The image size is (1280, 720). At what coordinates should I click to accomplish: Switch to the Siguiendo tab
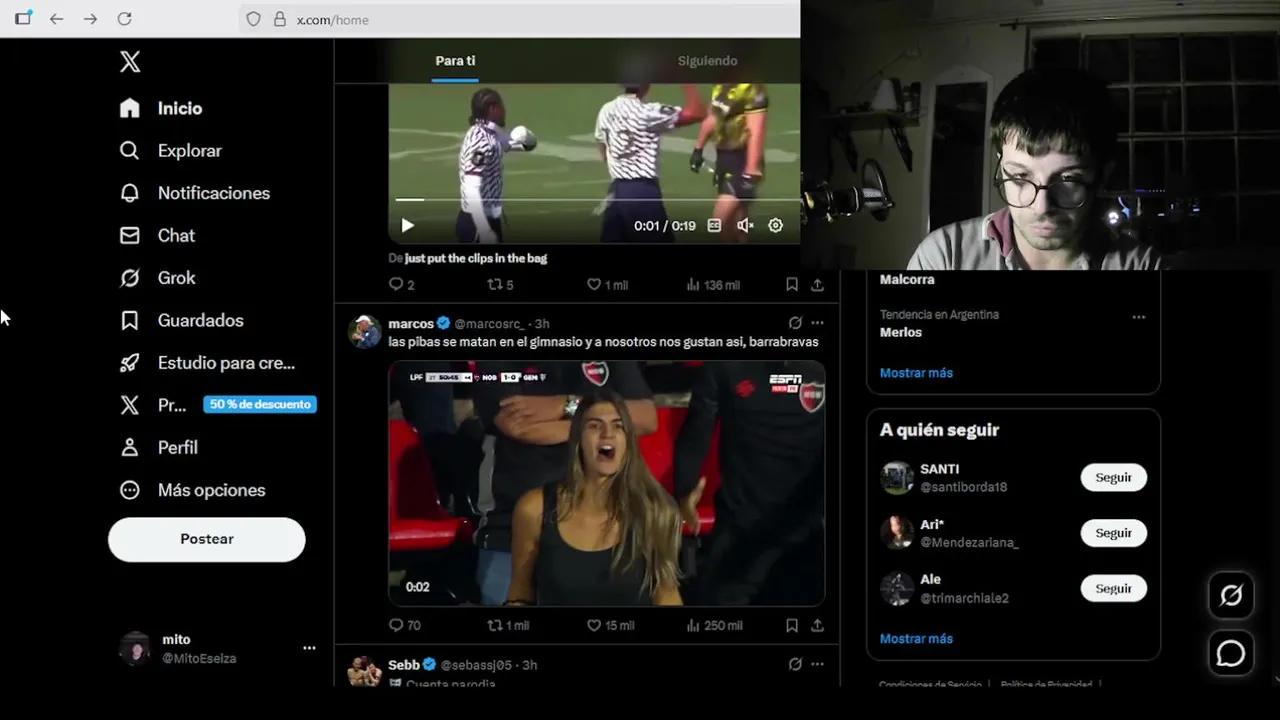(x=707, y=61)
